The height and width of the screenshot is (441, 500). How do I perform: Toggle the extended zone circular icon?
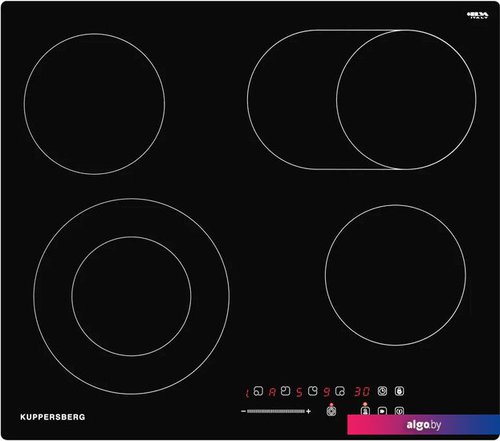(331, 411)
